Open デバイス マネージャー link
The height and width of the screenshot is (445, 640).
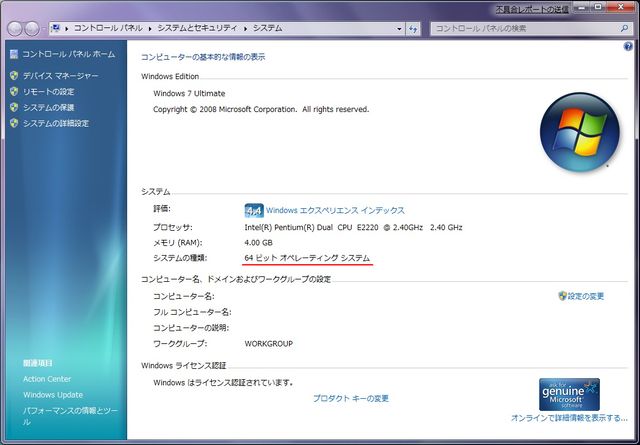(60, 76)
